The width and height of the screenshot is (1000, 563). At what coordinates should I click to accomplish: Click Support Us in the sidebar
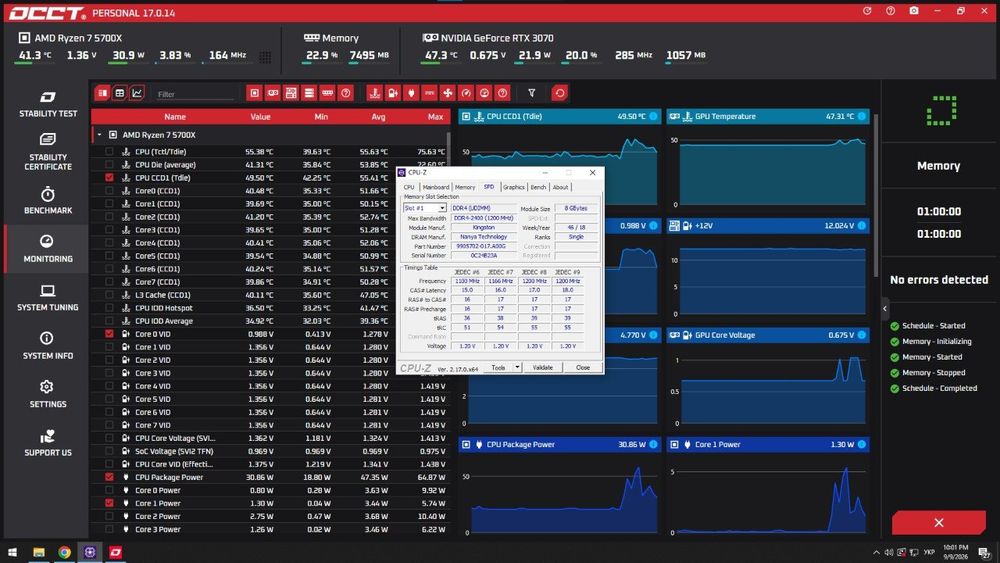(48, 443)
